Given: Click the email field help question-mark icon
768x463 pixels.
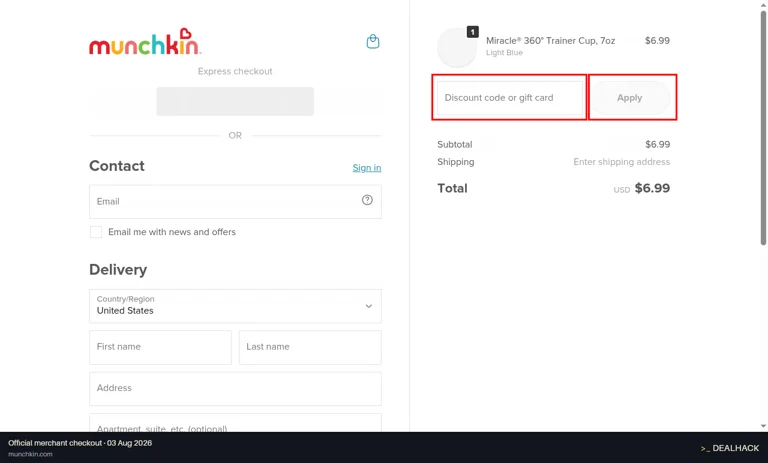Looking at the screenshot, I should point(367,200).
